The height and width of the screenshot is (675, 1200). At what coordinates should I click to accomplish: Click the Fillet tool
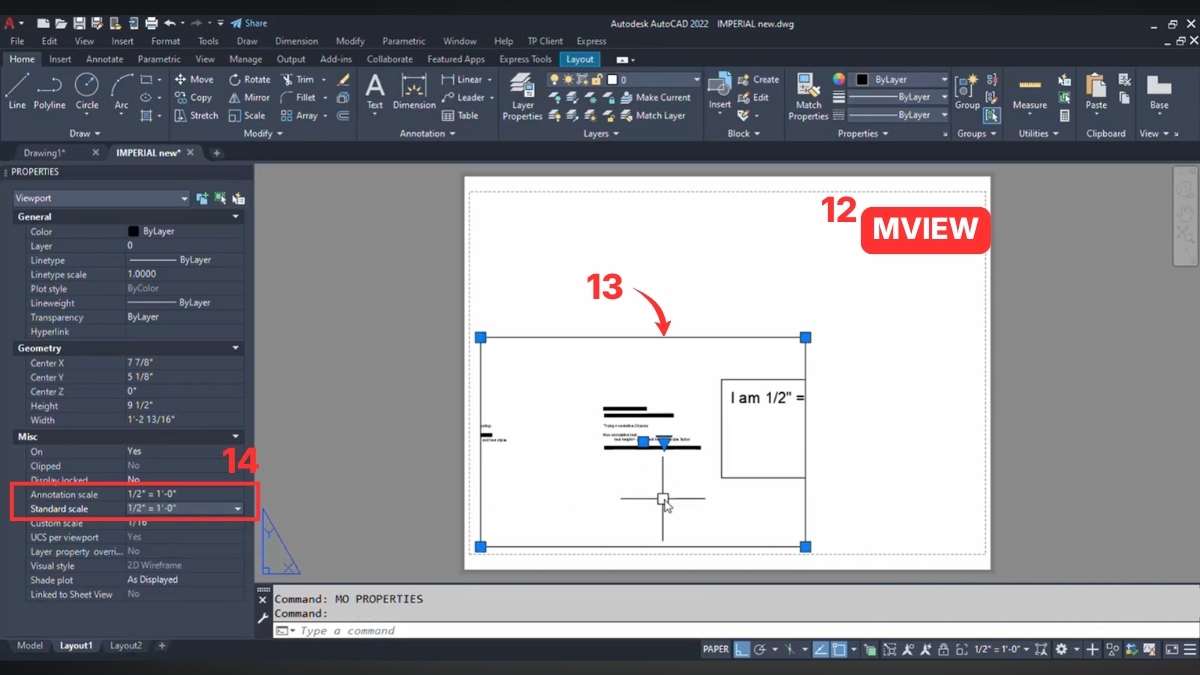coord(298,97)
